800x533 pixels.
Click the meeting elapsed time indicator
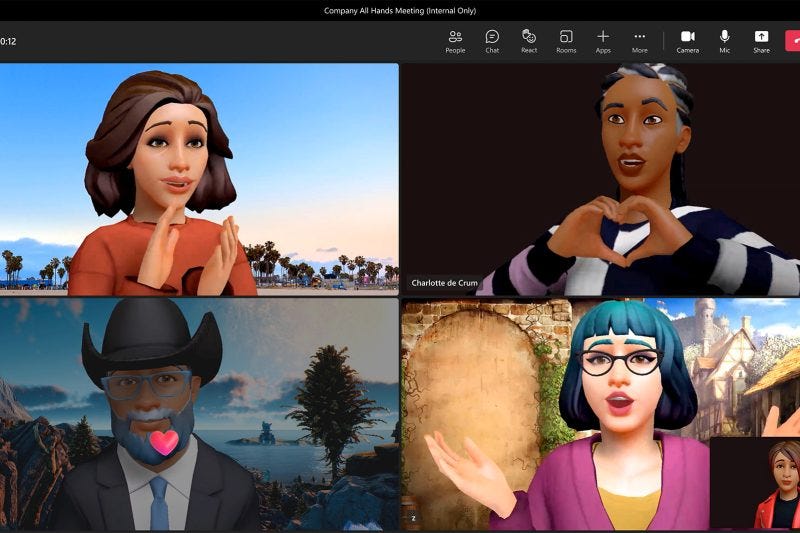tap(8, 41)
